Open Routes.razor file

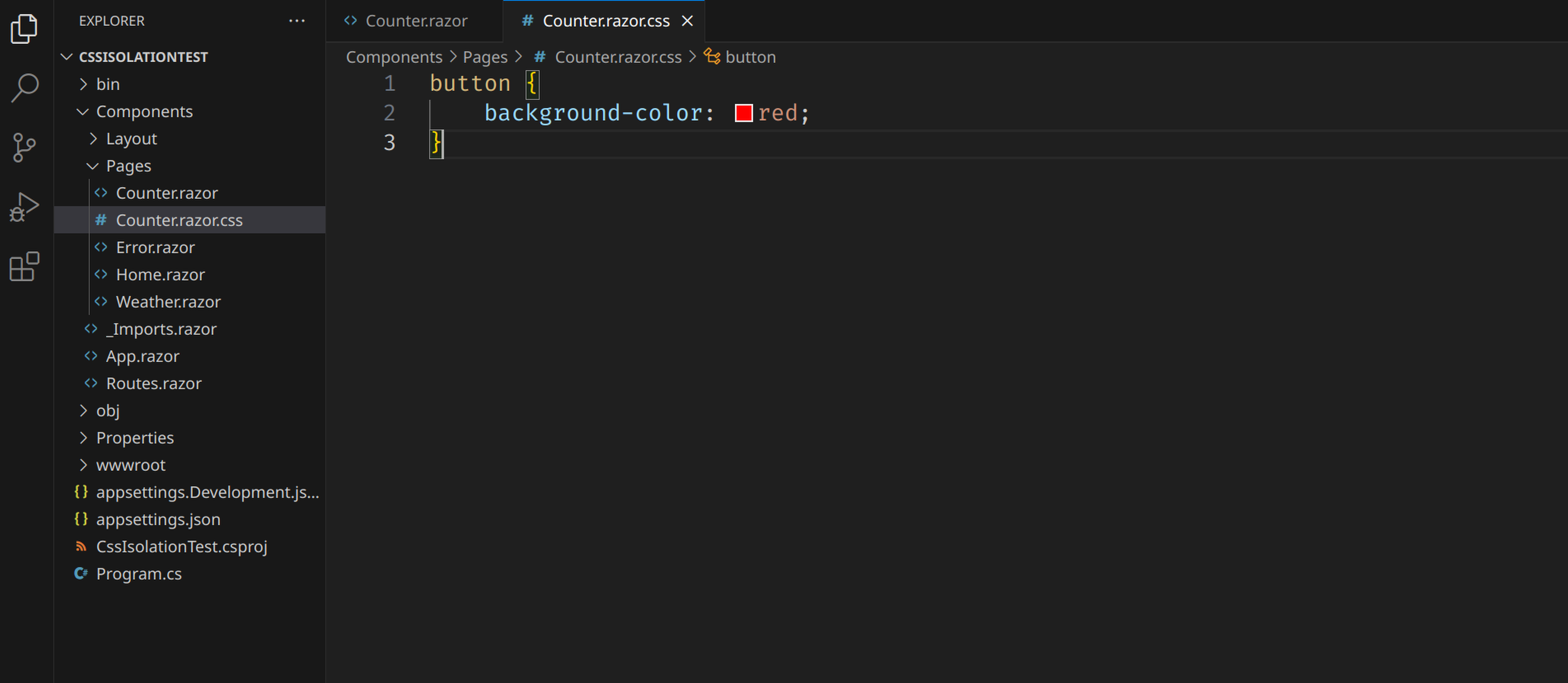point(190,384)
